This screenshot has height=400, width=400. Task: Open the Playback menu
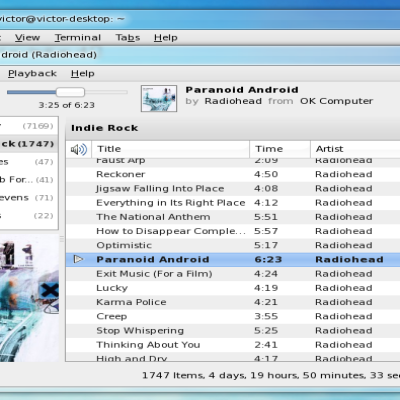coord(32,73)
